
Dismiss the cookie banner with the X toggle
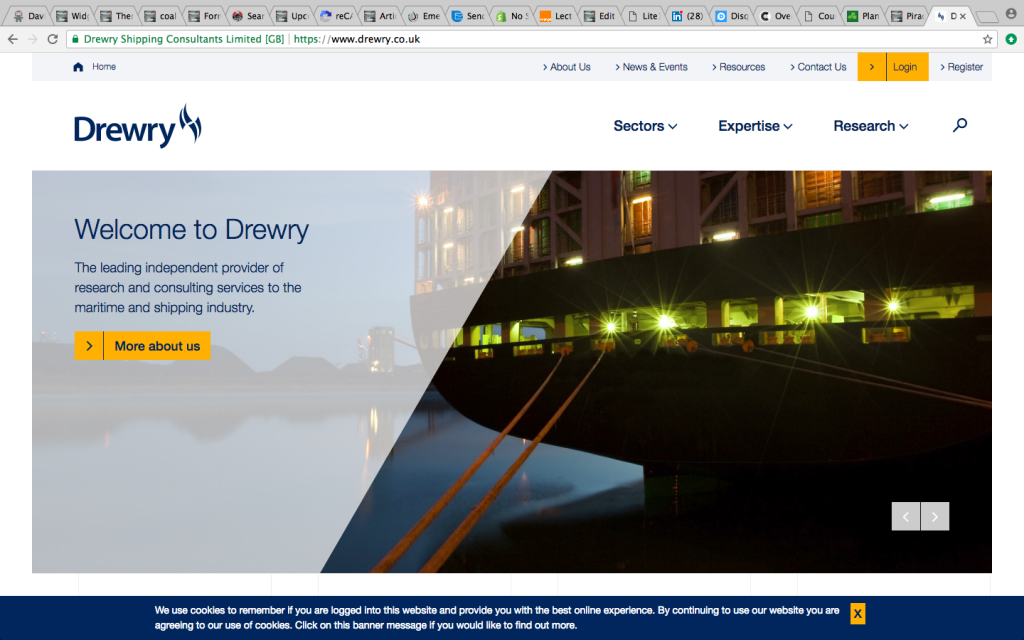(857, 613)
